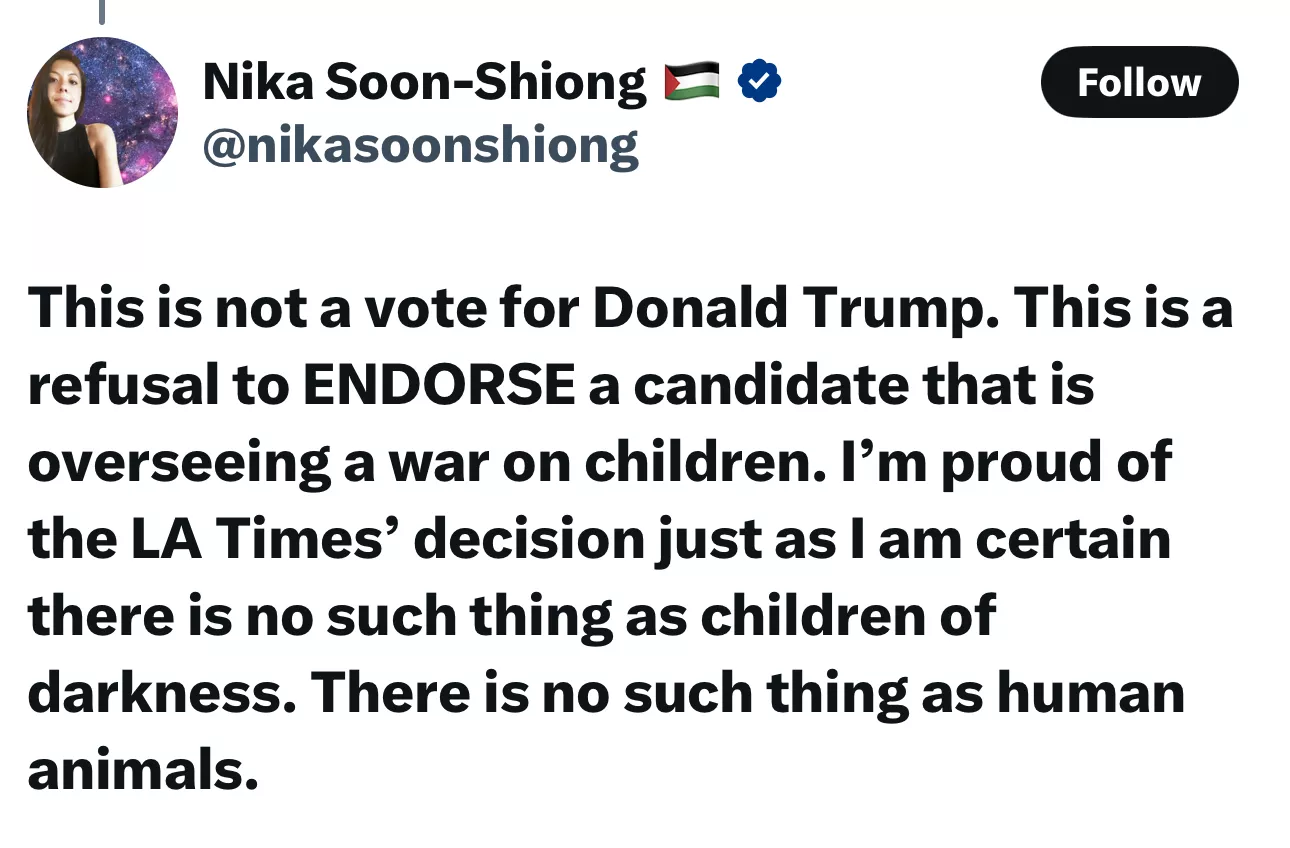This screenshot has height=848, width=1290.
Task: Click the word "decision" in the tweet
Action: [x=527, y=540]
